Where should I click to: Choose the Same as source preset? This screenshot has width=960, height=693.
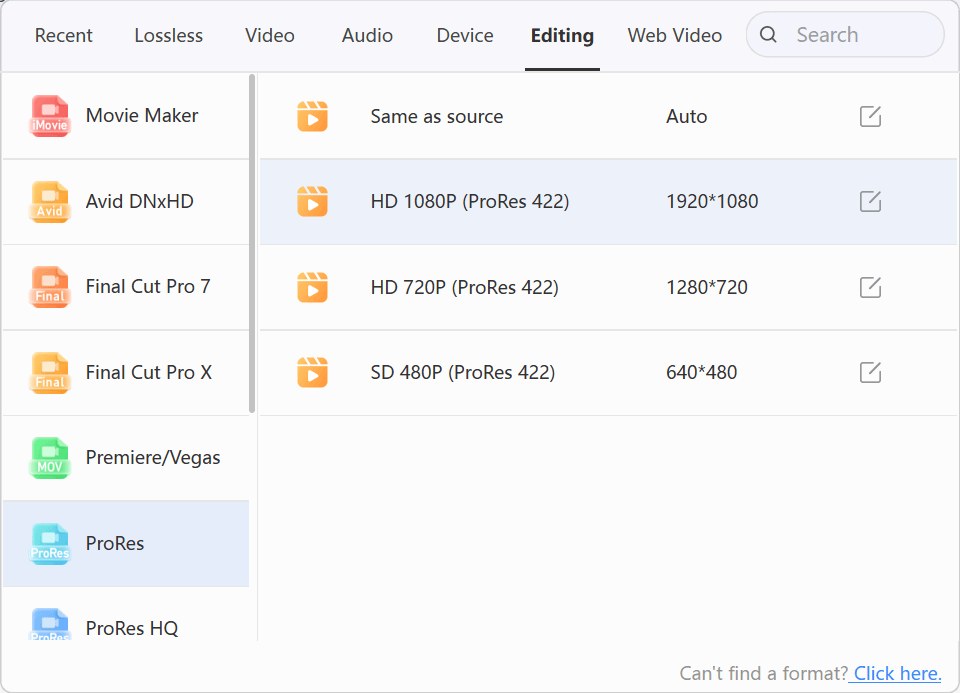608,116
